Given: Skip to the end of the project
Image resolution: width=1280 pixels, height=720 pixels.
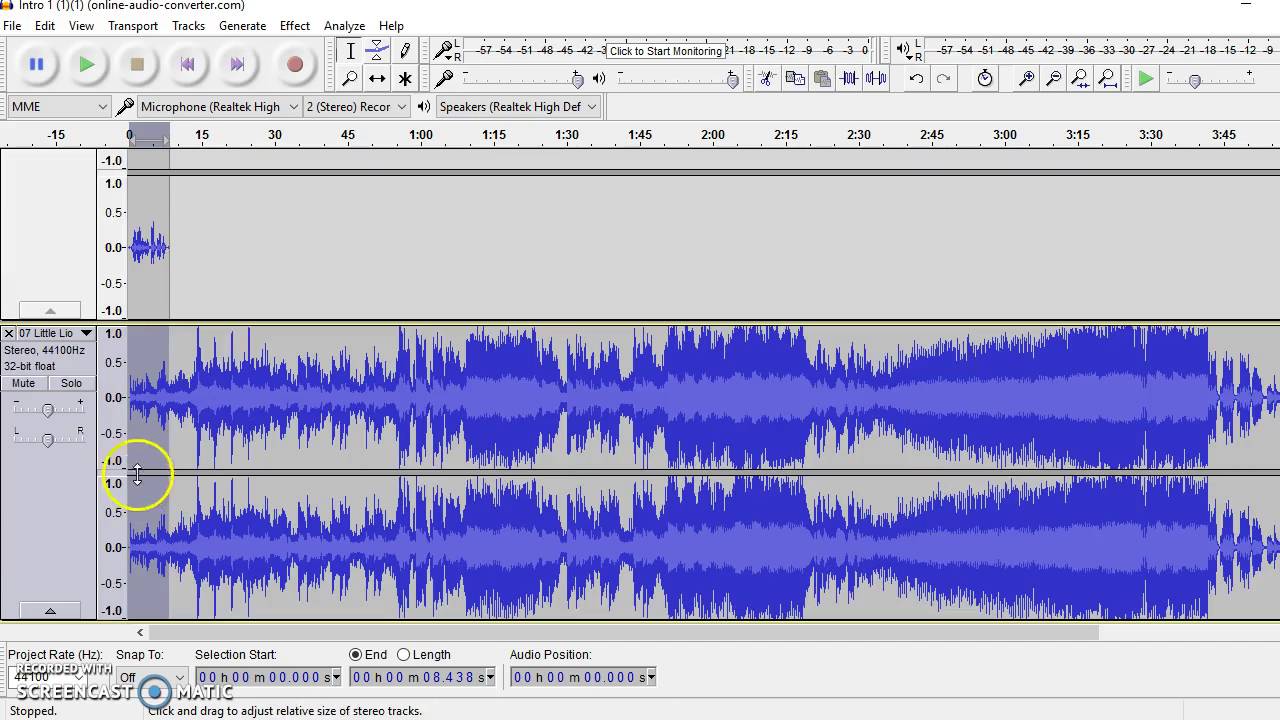Looking at the screenshot, I should click(237, 65).
